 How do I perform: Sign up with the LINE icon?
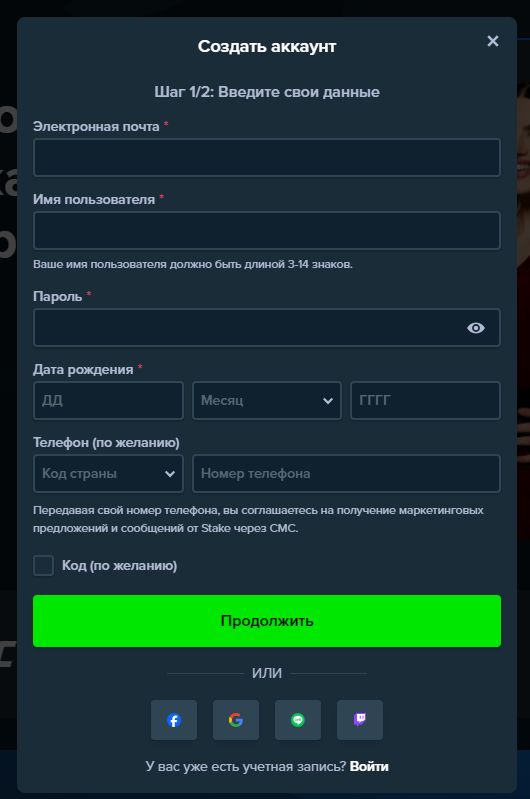click(x=298, y=720)
